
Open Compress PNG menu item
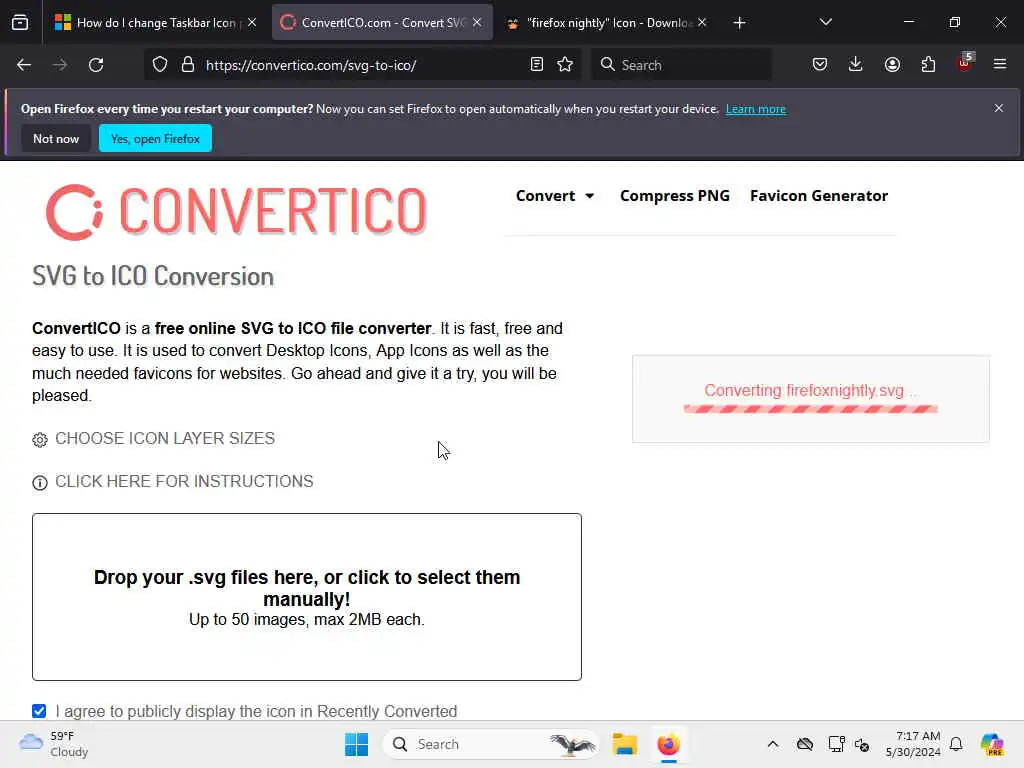(x=675, y=196)
